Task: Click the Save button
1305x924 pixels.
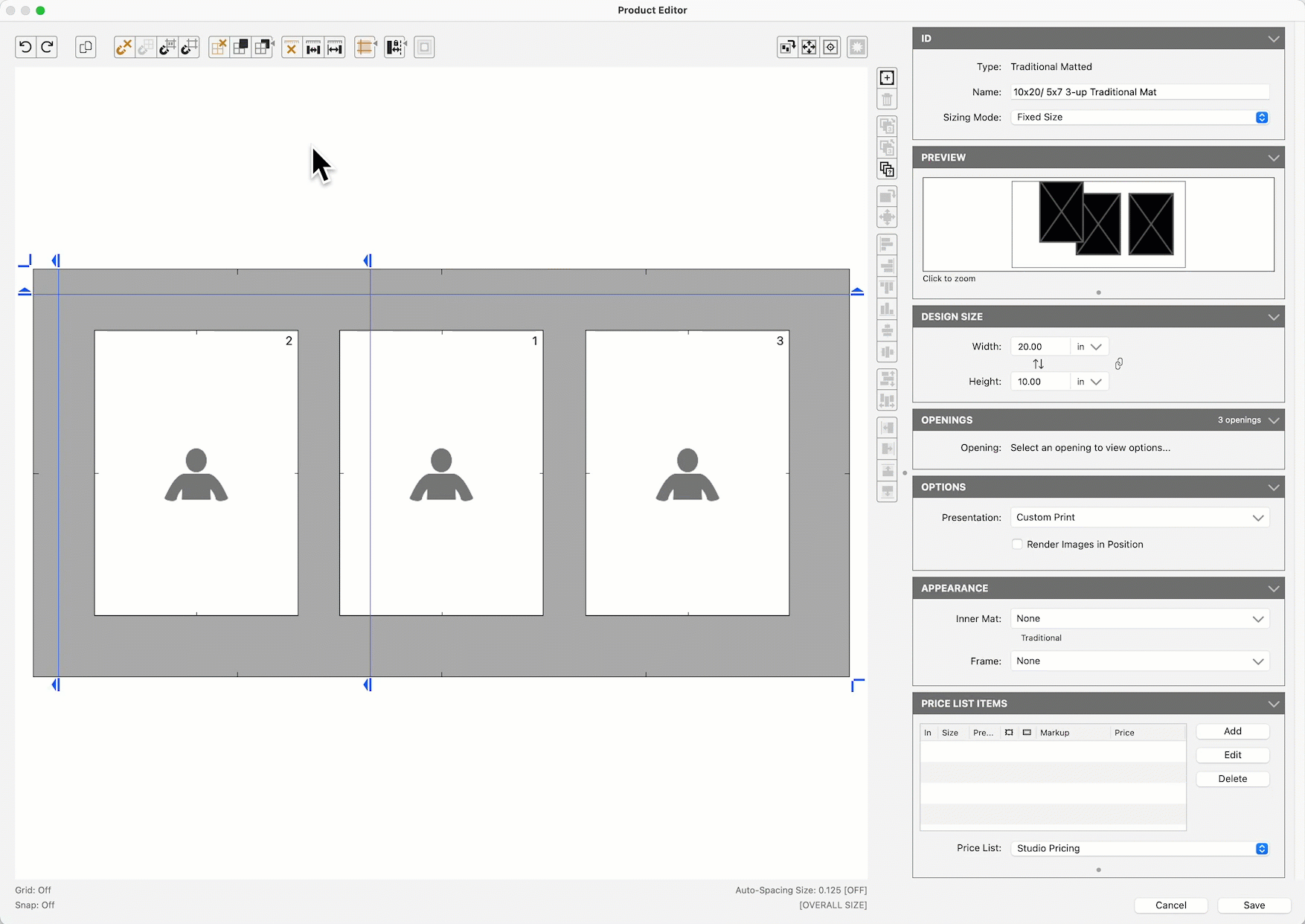Action: click(x=1254, y=905)
